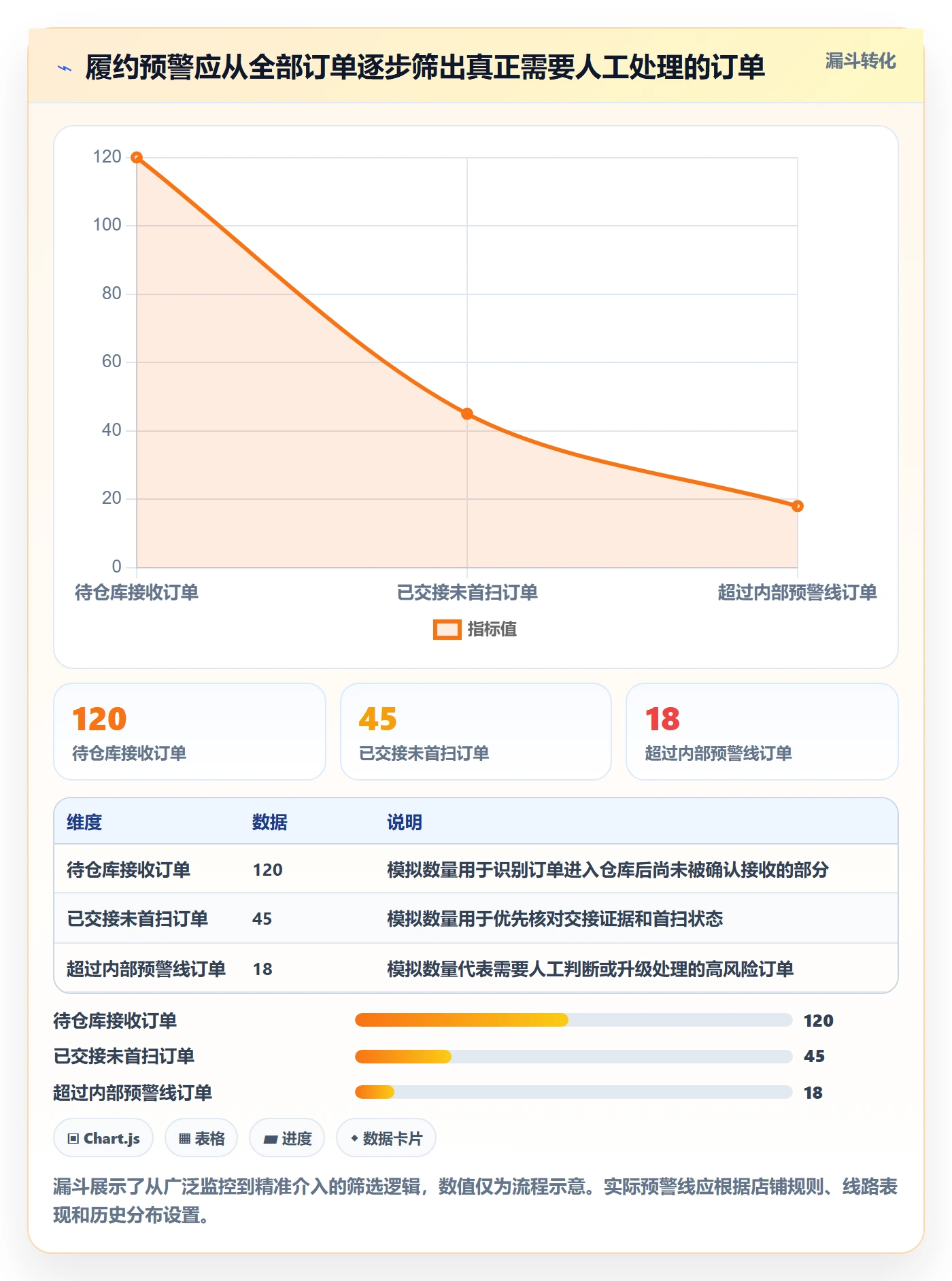
Task: Click the 待仓库接收订单 progress bar
Action: [x=573, y=1020]
